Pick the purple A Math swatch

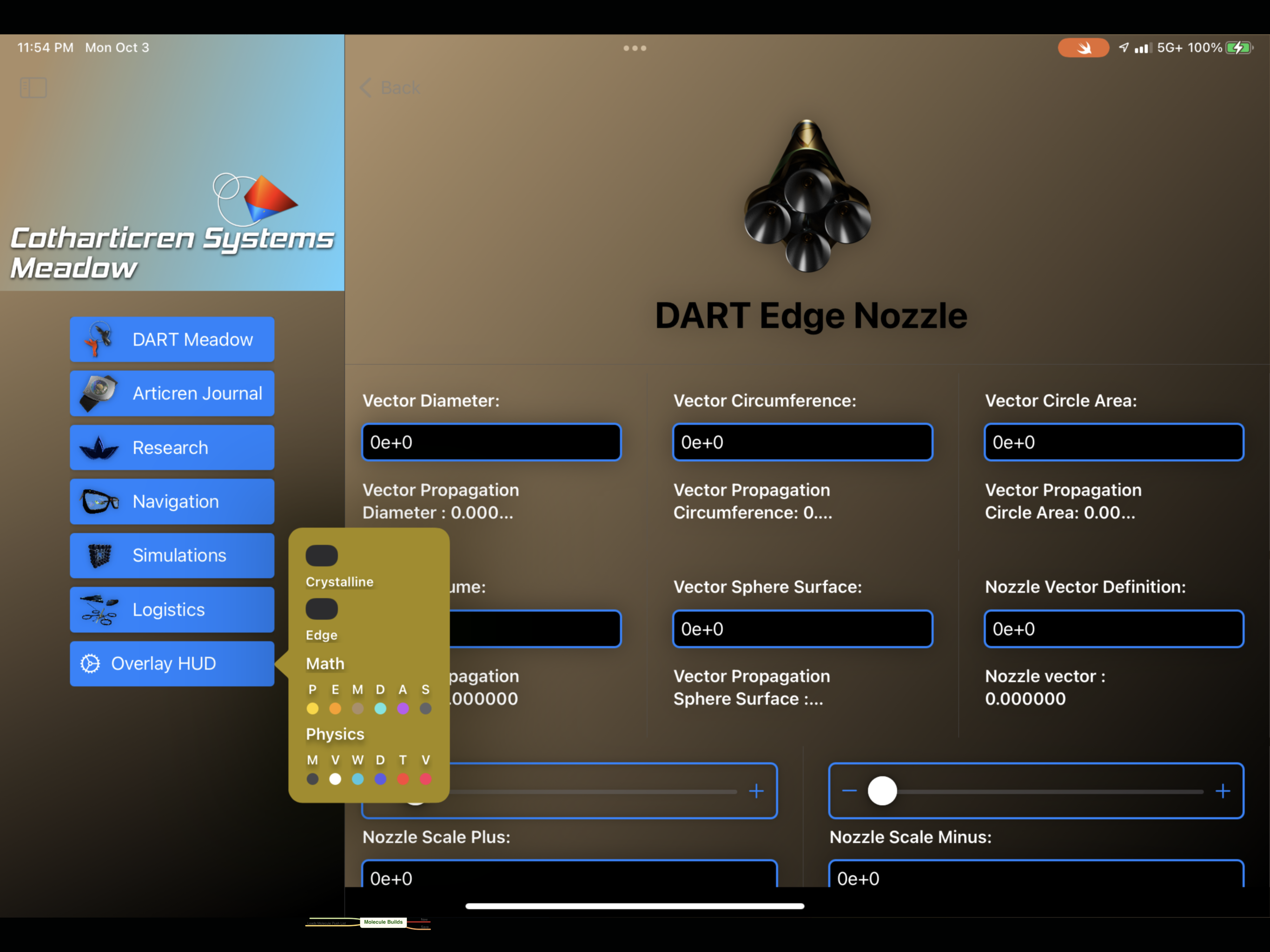click(x=403, y=708)
